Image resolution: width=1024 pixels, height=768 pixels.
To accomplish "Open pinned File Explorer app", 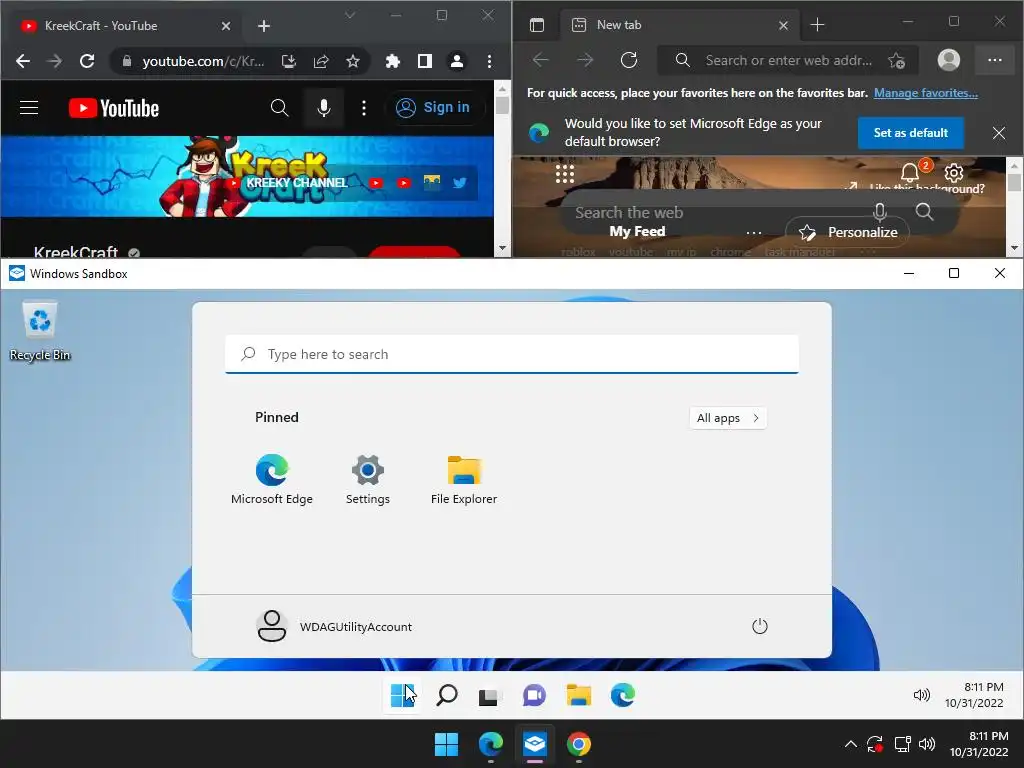I will [464, 480].
